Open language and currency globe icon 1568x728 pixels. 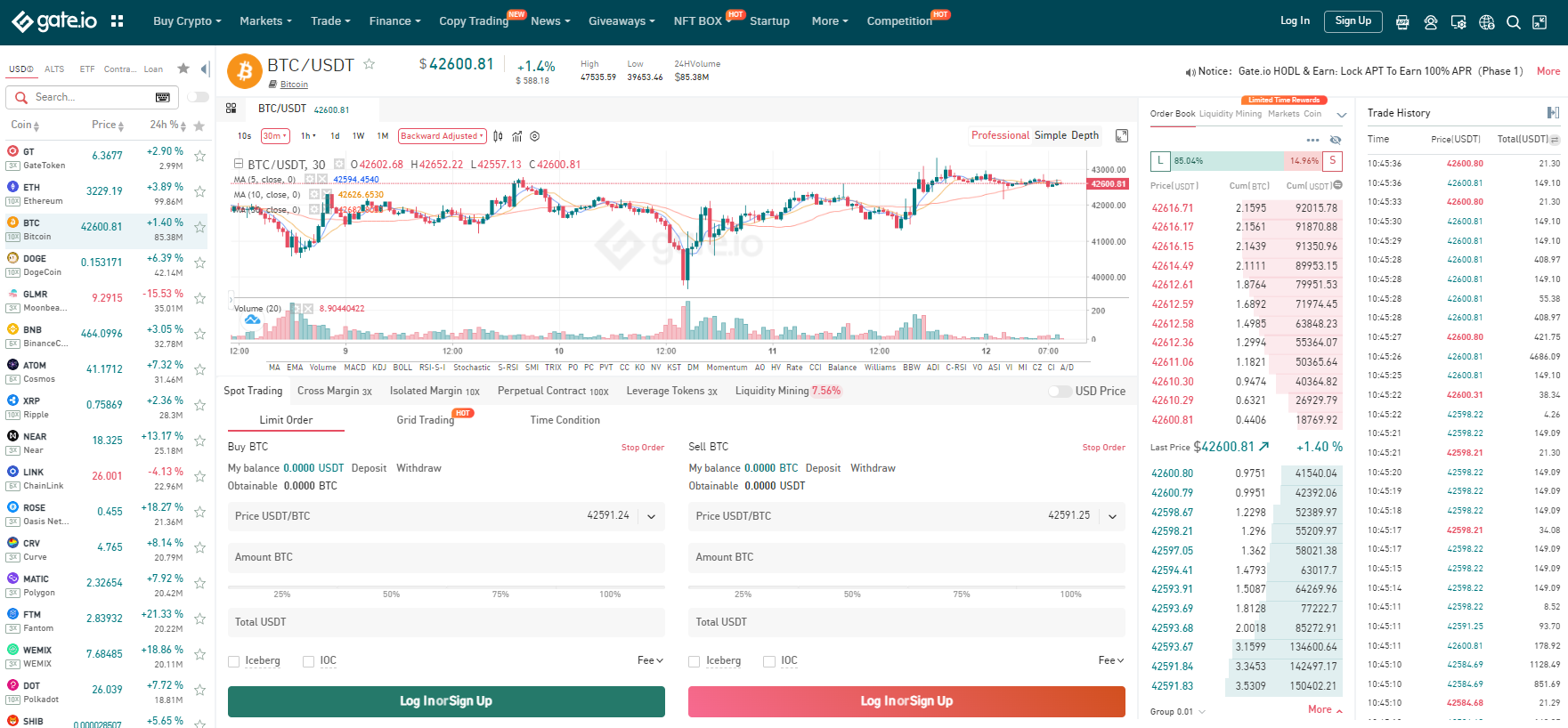pos(1487,22)
